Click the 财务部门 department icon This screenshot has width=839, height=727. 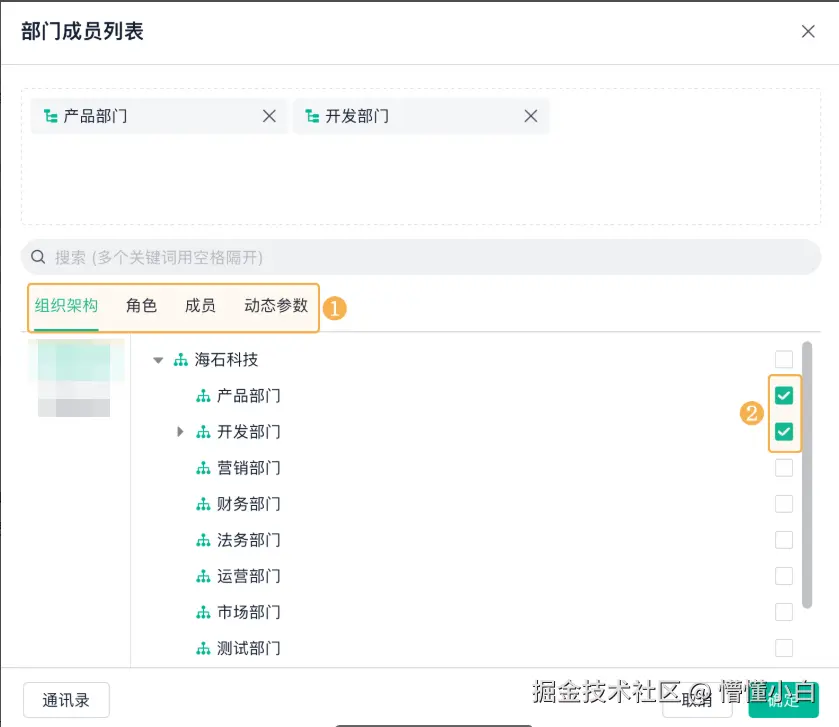click(x=205, y=503)
